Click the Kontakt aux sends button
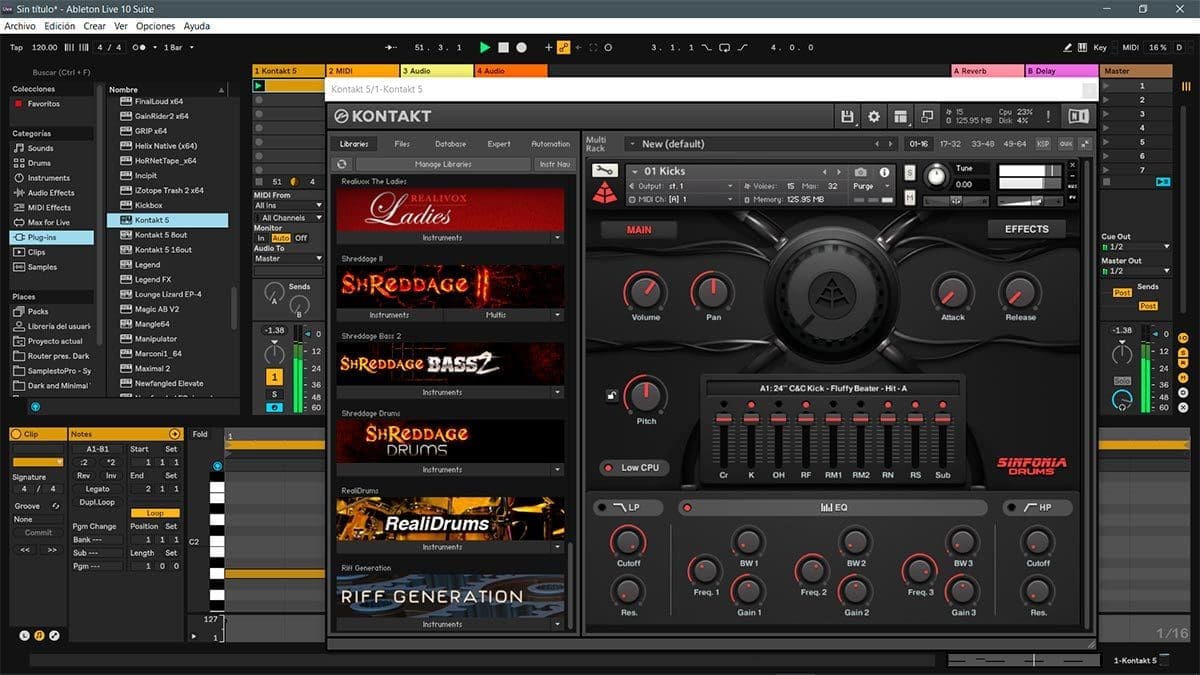The image size is (1200, 675). click(x=1065, y=144)
